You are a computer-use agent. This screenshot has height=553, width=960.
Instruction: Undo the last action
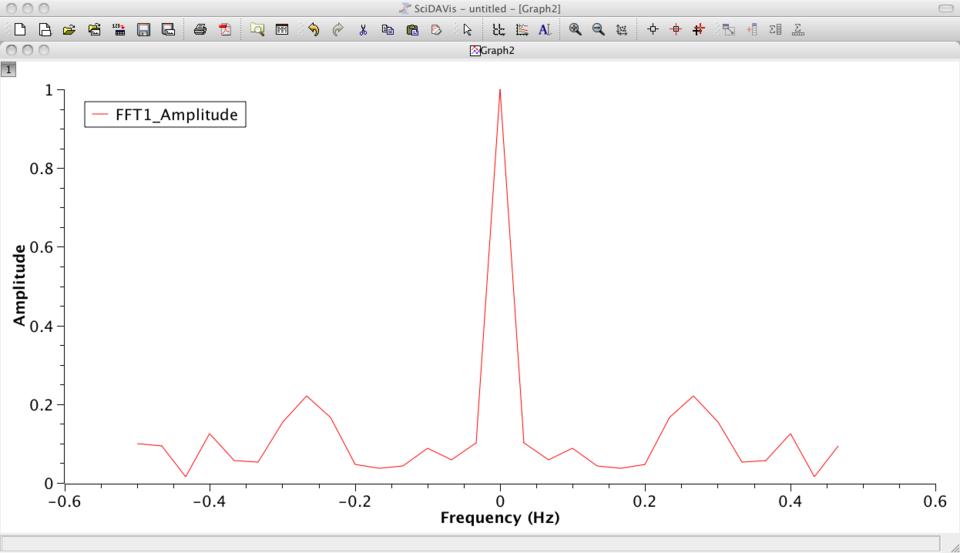[313, 30]
